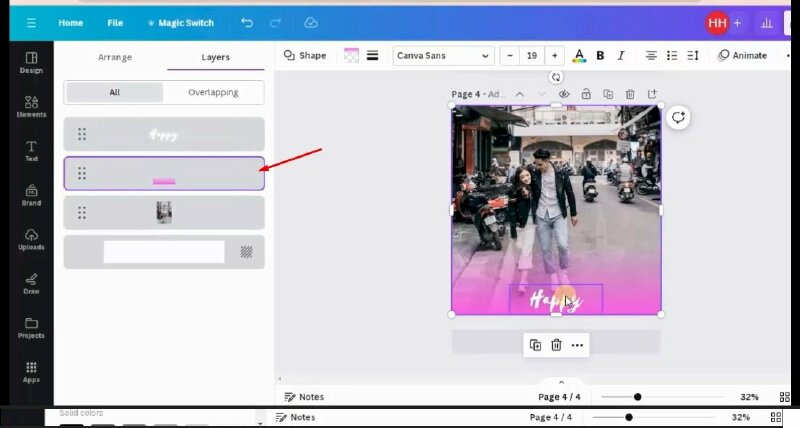
Task: Open the Uploads panel
Action: tap(31, 239)
